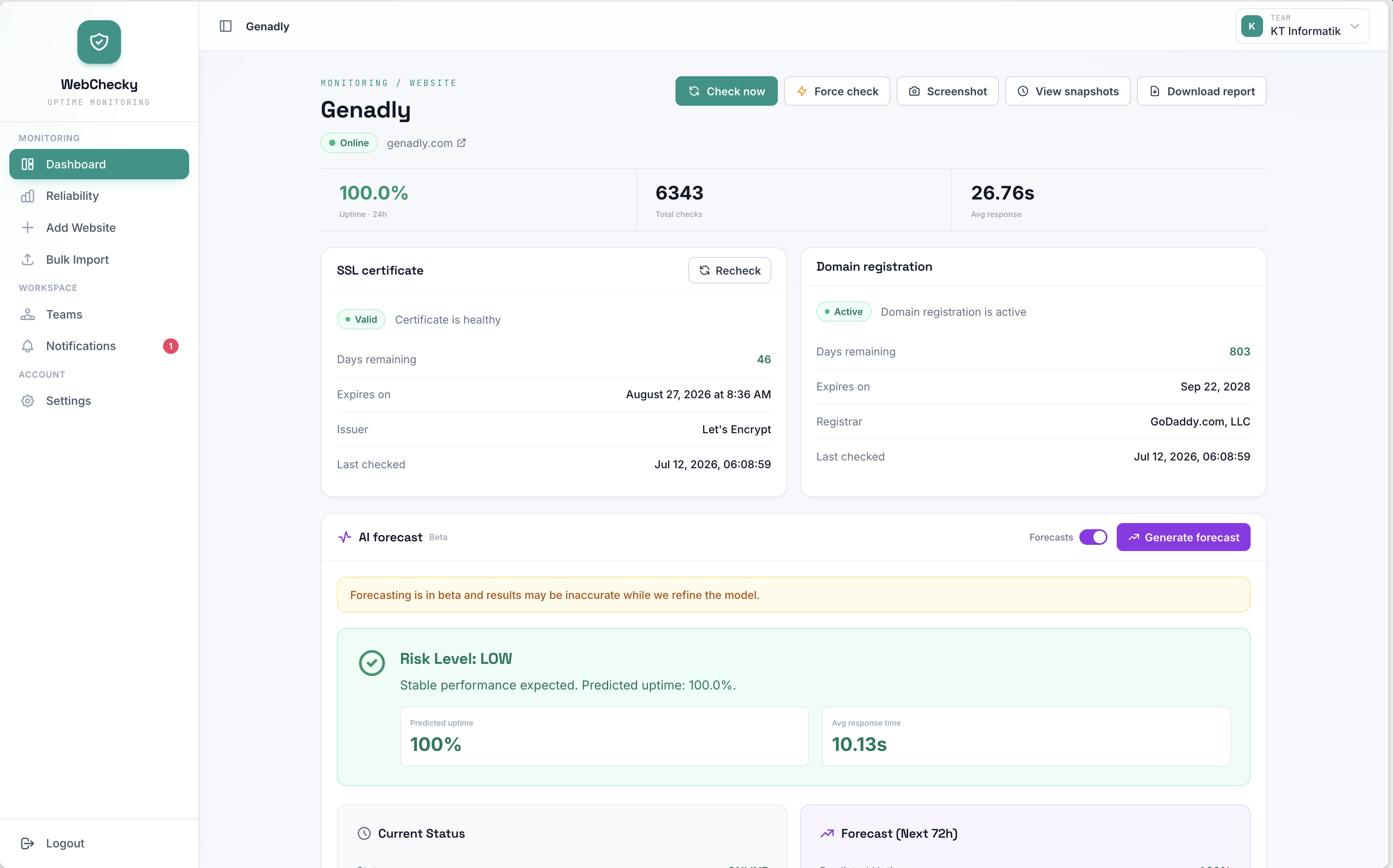Screen dimensions: 1393x868
Task: Click the upload icon beside Bulk Import
Action: coord(28,259)
